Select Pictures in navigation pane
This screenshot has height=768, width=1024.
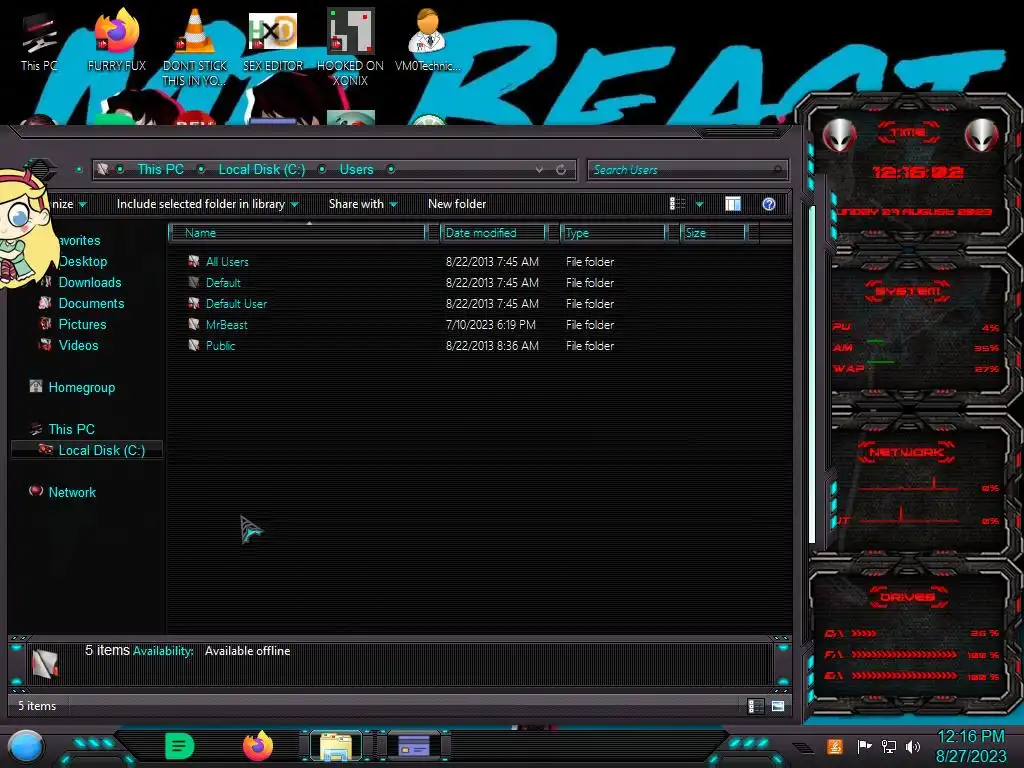click(x=82, y=325)
